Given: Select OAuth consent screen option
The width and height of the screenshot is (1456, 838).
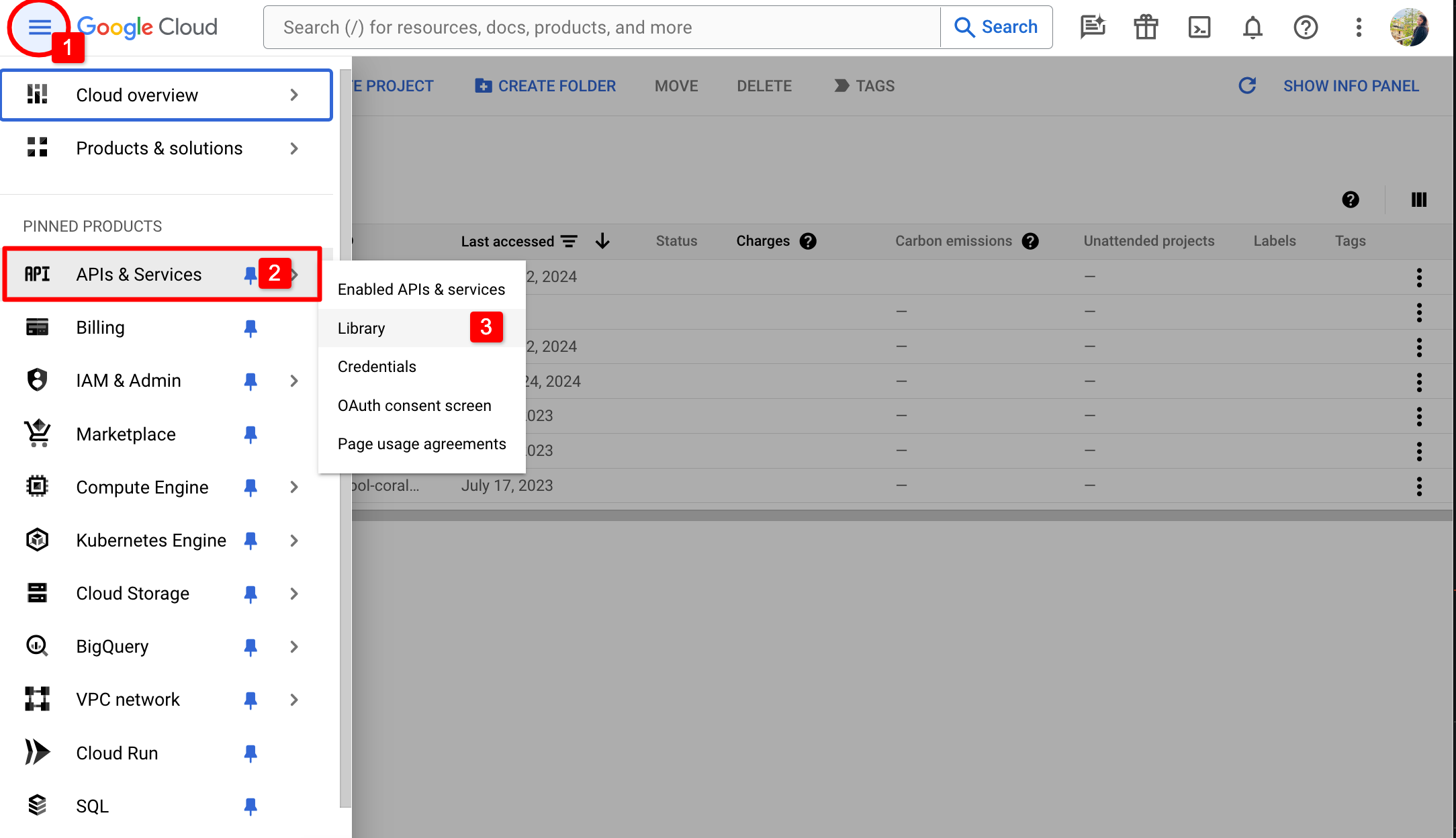Looking at the screenshot, I should point(414,405).
